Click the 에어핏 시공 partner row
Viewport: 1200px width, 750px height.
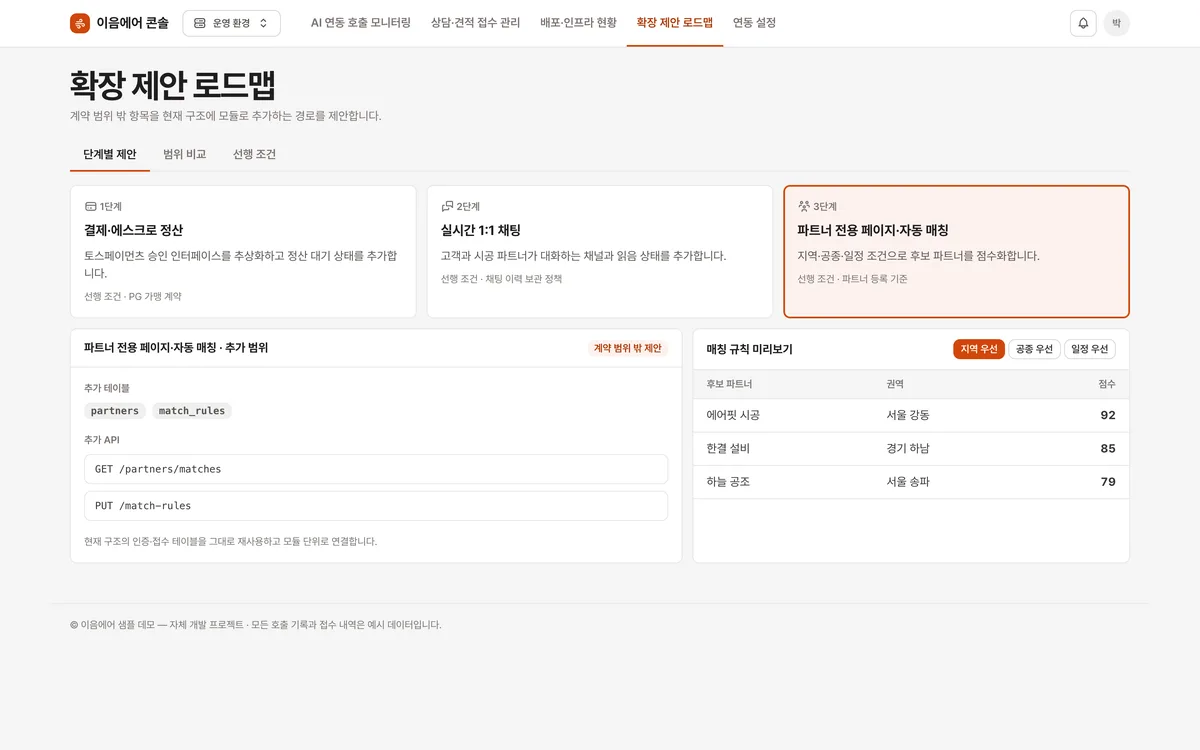pyautogui.click(x=911, y=415)
